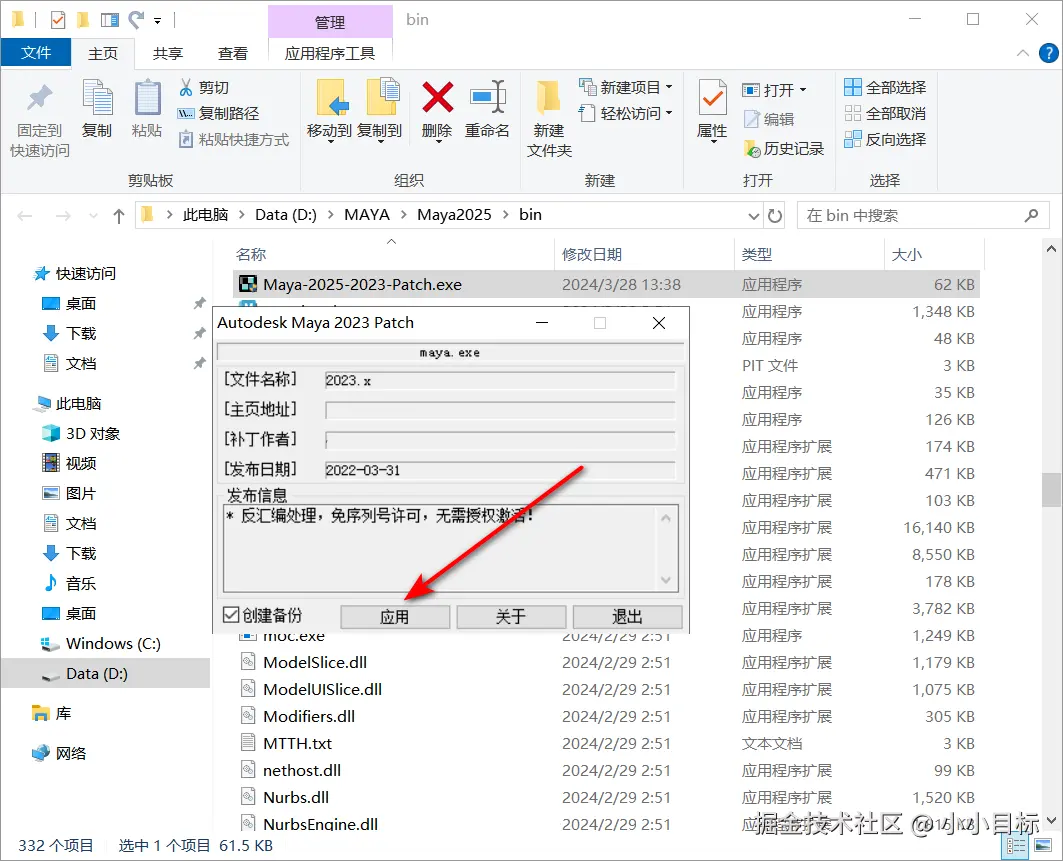Screen dimensions: 1063x861
Task: Click the Up One Level arrow icon
Action: (x=119, y=216)
